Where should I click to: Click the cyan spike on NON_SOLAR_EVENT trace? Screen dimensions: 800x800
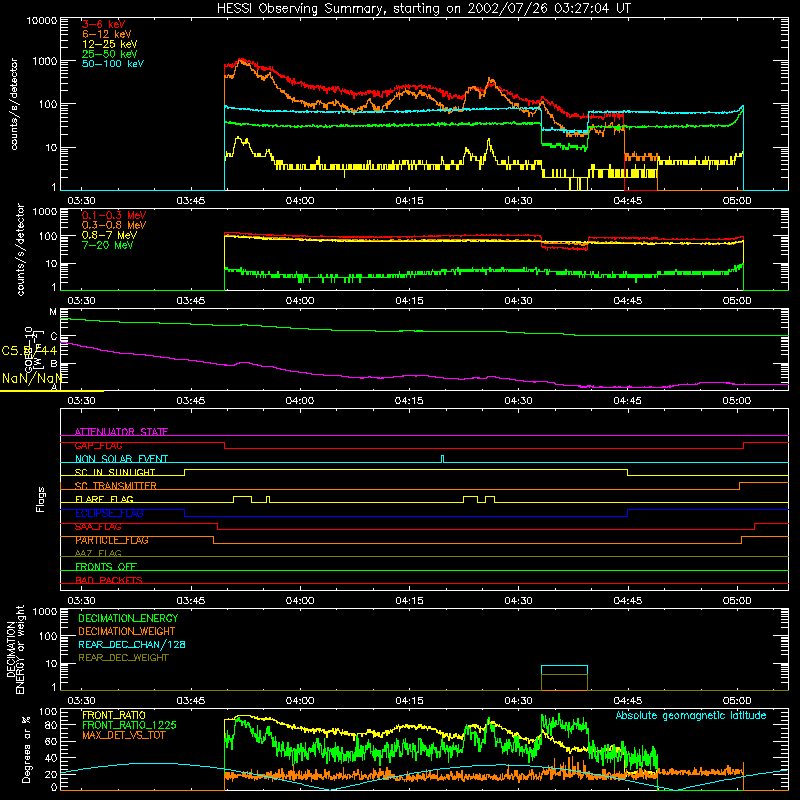442,459
